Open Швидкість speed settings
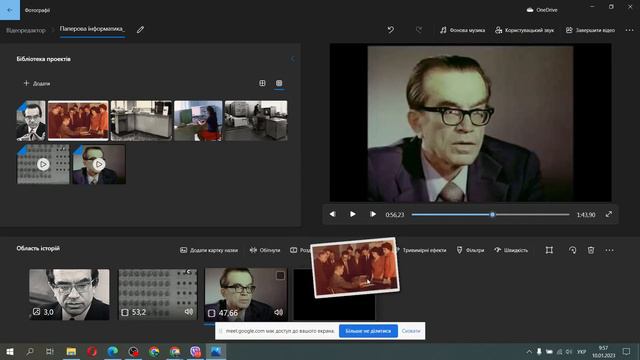The width and height of the screenshot is (640, 360). [511, 250]
